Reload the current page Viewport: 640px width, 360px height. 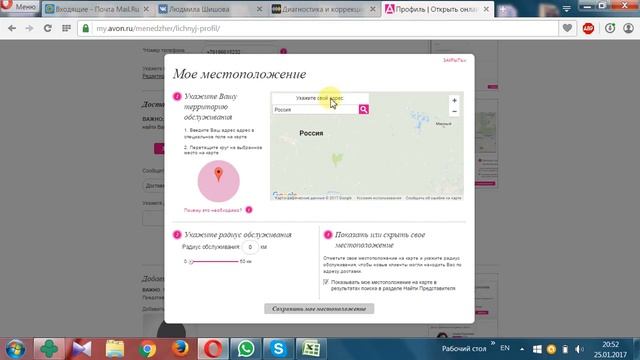[x=48, y=28]
